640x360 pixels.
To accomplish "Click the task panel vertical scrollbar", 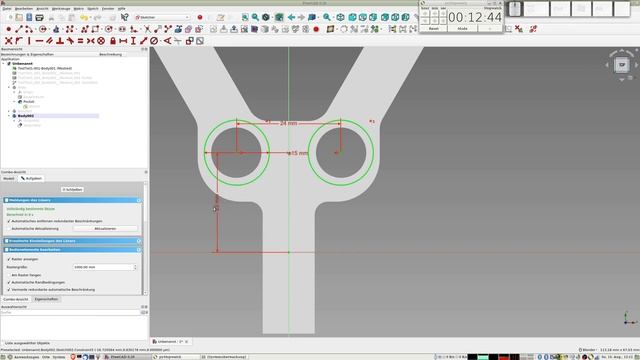I will (x=145, y=239).
